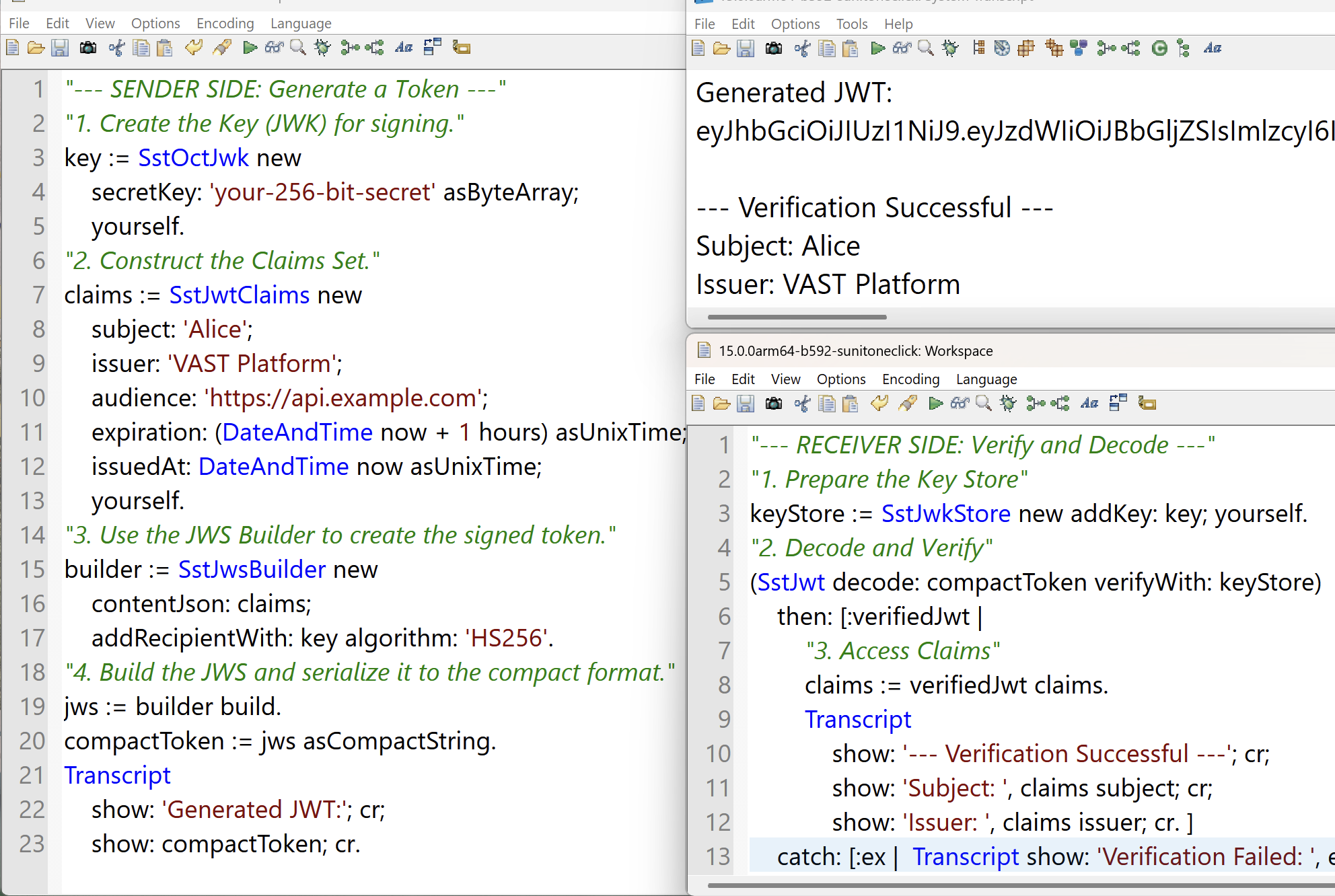
Task: Click the paste clipboard icon in bottom-right workspace toolbar
Action: [851, 404]
